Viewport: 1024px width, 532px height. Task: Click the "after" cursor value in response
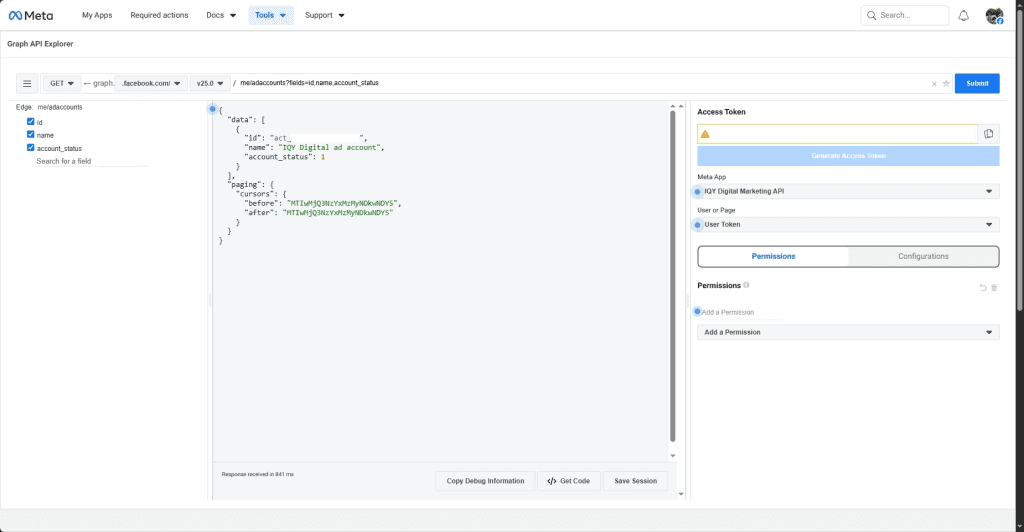(338, 213)
